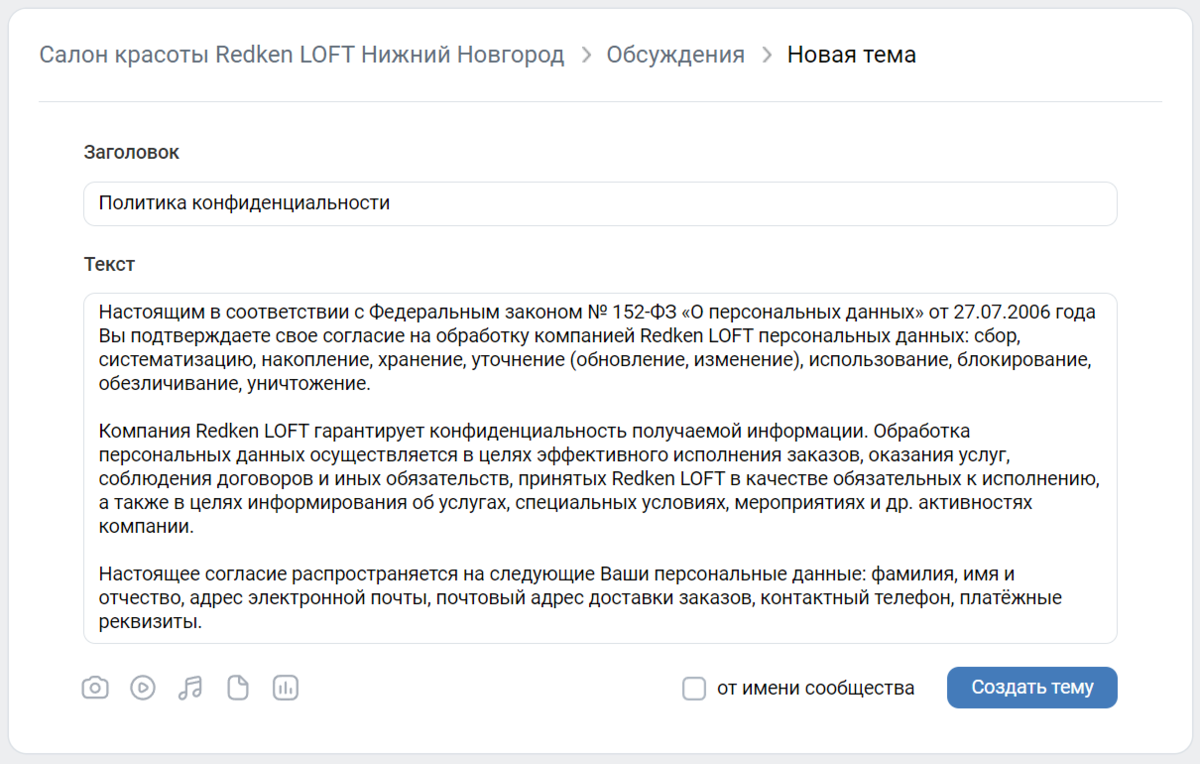Viewport: 1200px width, 764px height.
Task: Attach a photo using the camera icon
Action: 95,687
